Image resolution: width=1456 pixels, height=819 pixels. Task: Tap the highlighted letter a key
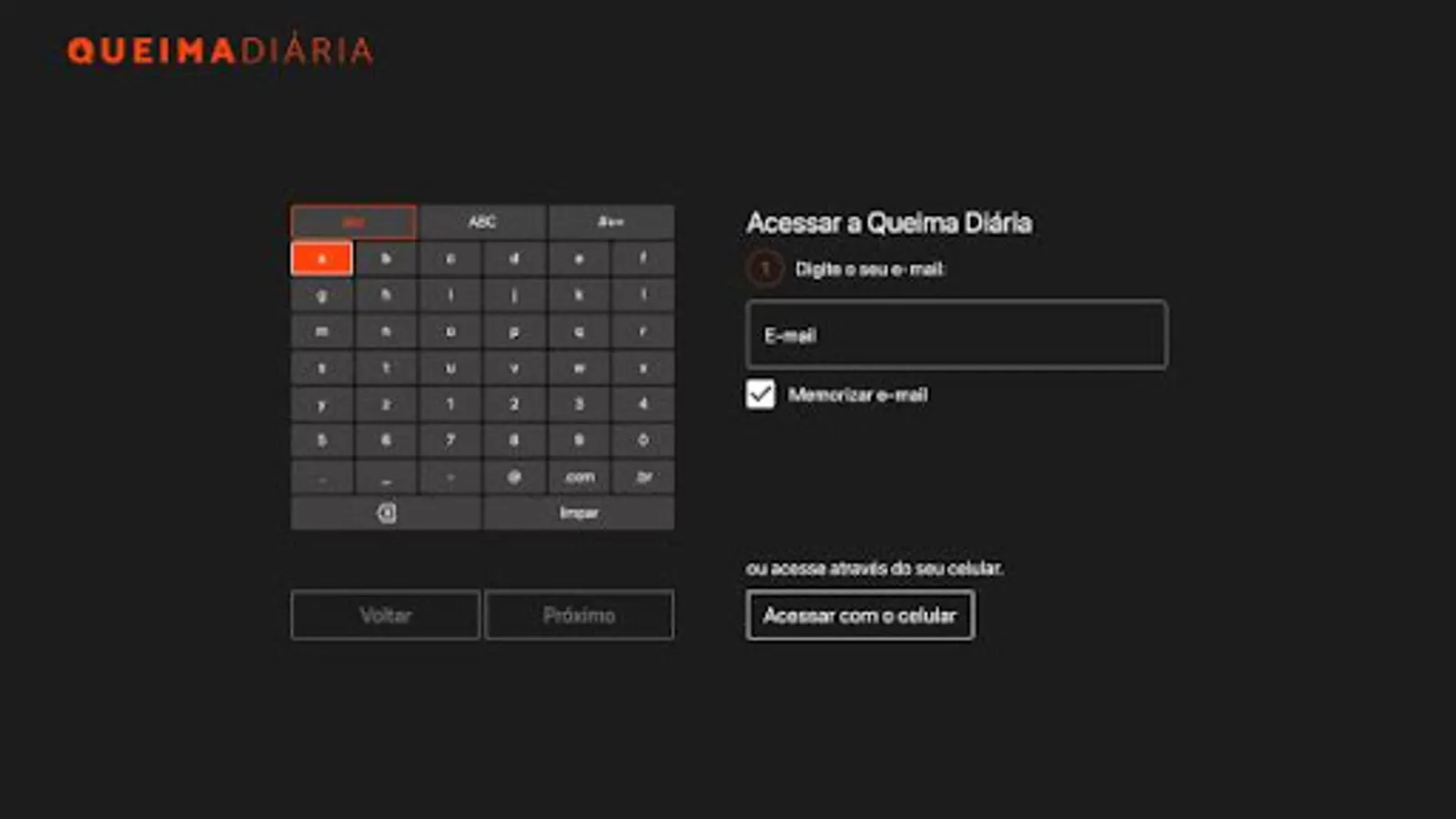(x=322, y=258)
